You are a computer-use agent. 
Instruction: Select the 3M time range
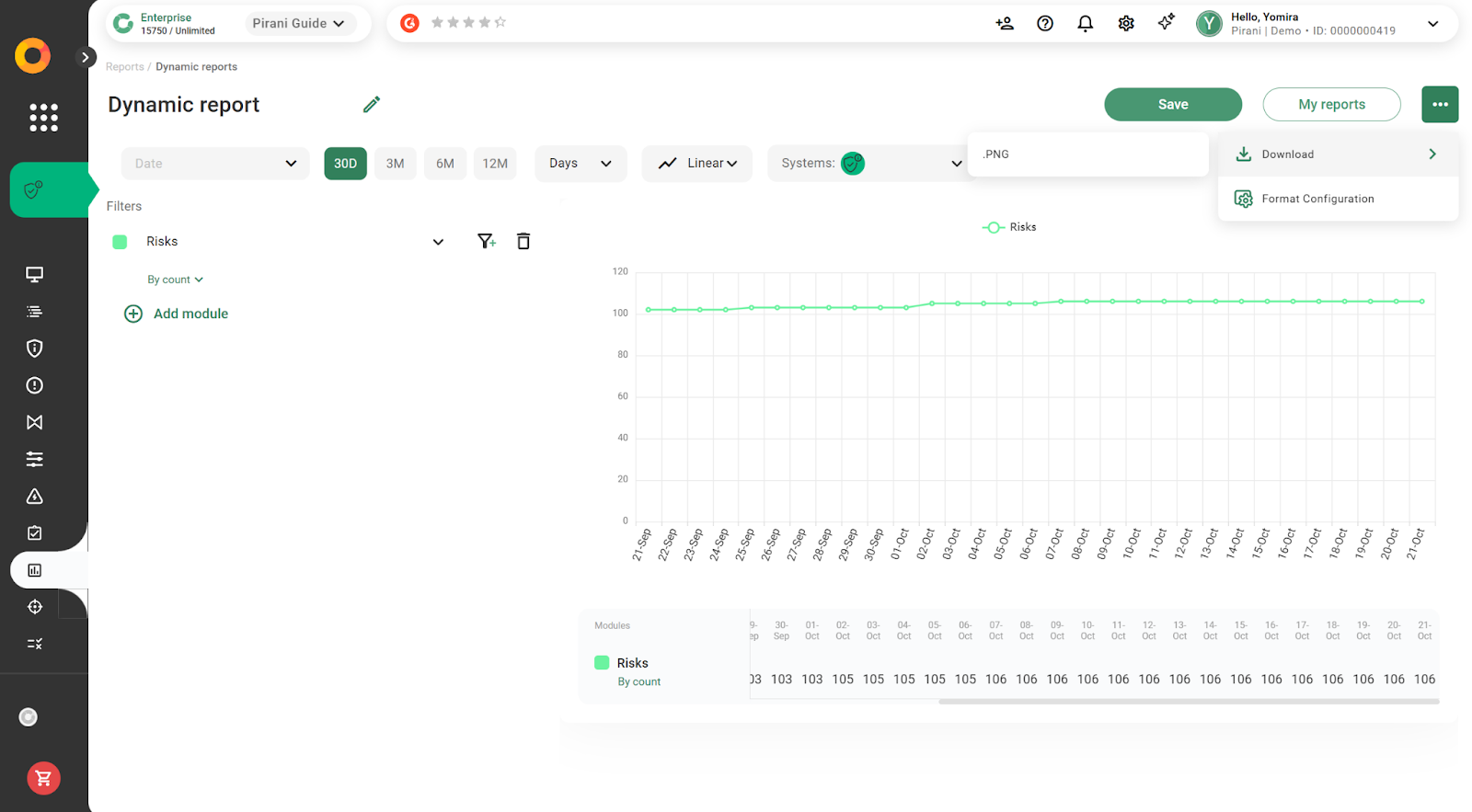click(395, 164)
